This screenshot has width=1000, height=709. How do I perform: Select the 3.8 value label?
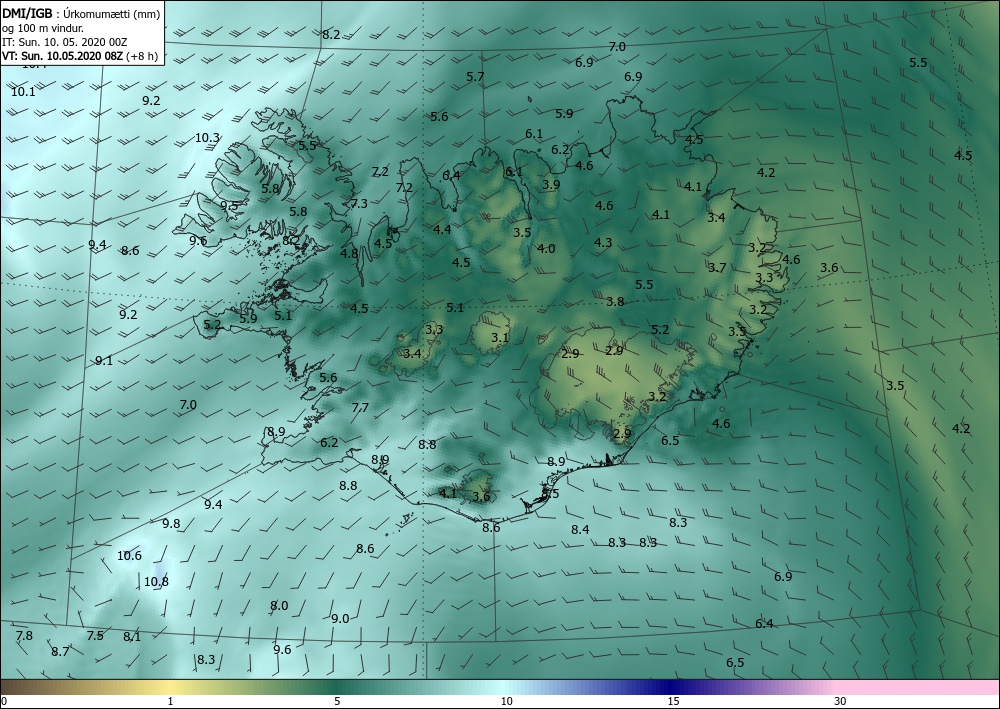click(x=615, y=302)
